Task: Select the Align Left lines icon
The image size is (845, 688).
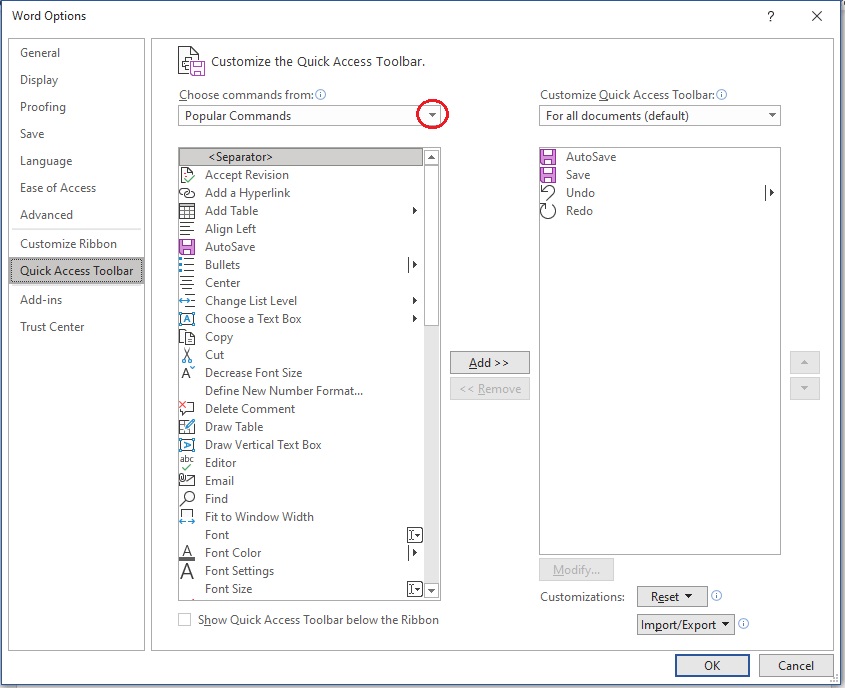Action: (x=187, y=229)
